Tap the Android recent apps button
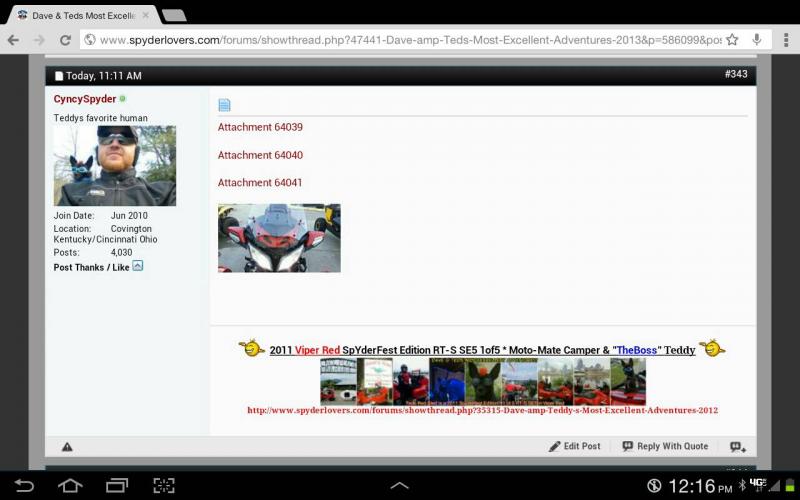Image resolution: width=800 pixels, height=500 pixels. (117, 485)
